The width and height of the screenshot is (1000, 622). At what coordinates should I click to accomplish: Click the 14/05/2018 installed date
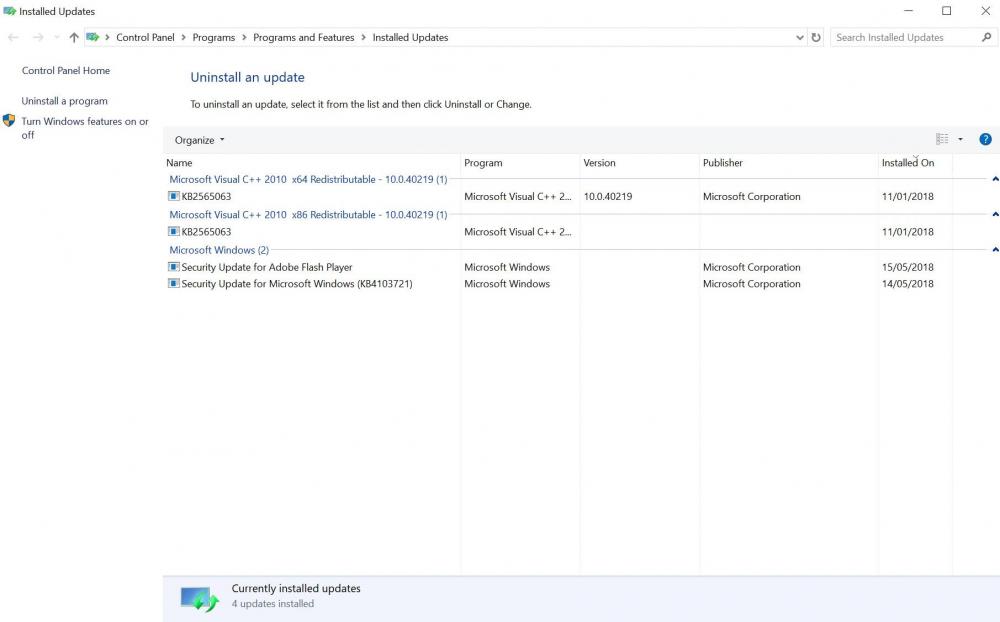908,284
